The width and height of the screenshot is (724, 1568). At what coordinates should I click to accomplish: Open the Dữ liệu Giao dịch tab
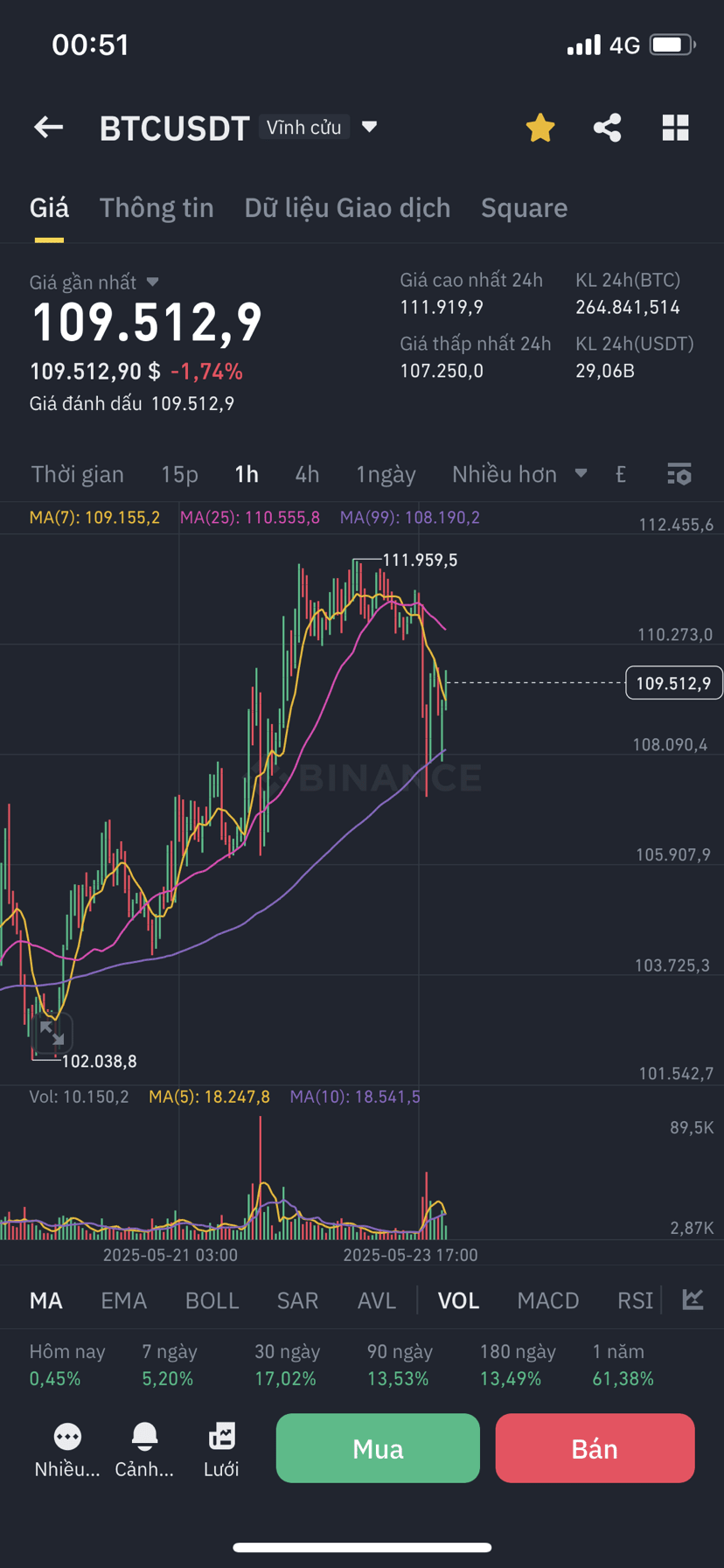click(x=347, y=208)
